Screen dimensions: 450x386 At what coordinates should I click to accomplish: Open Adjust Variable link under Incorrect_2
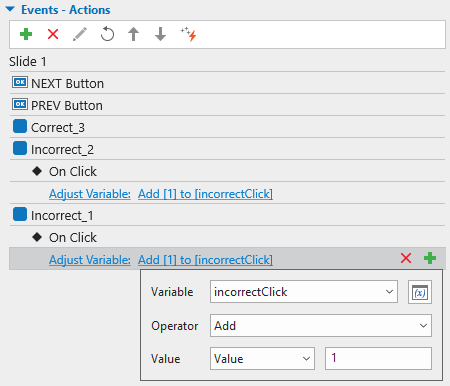point(90,194)
